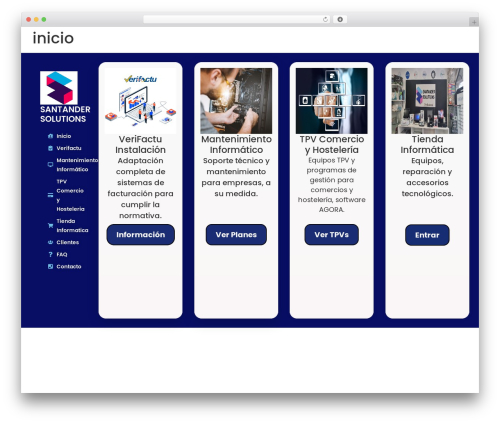Viewport: 500px width, 423px height.
Task: Click the Ver TPVs button
Action: click(x=332, y=235)
